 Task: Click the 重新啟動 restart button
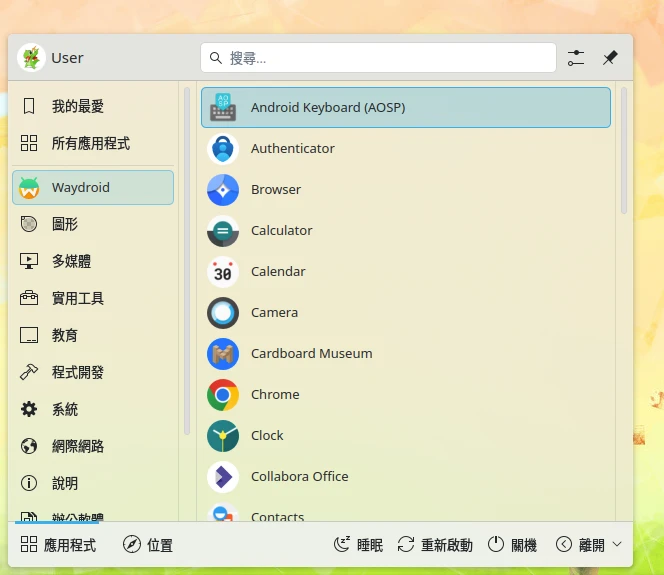pyautogui.click(x=435, y=545)
